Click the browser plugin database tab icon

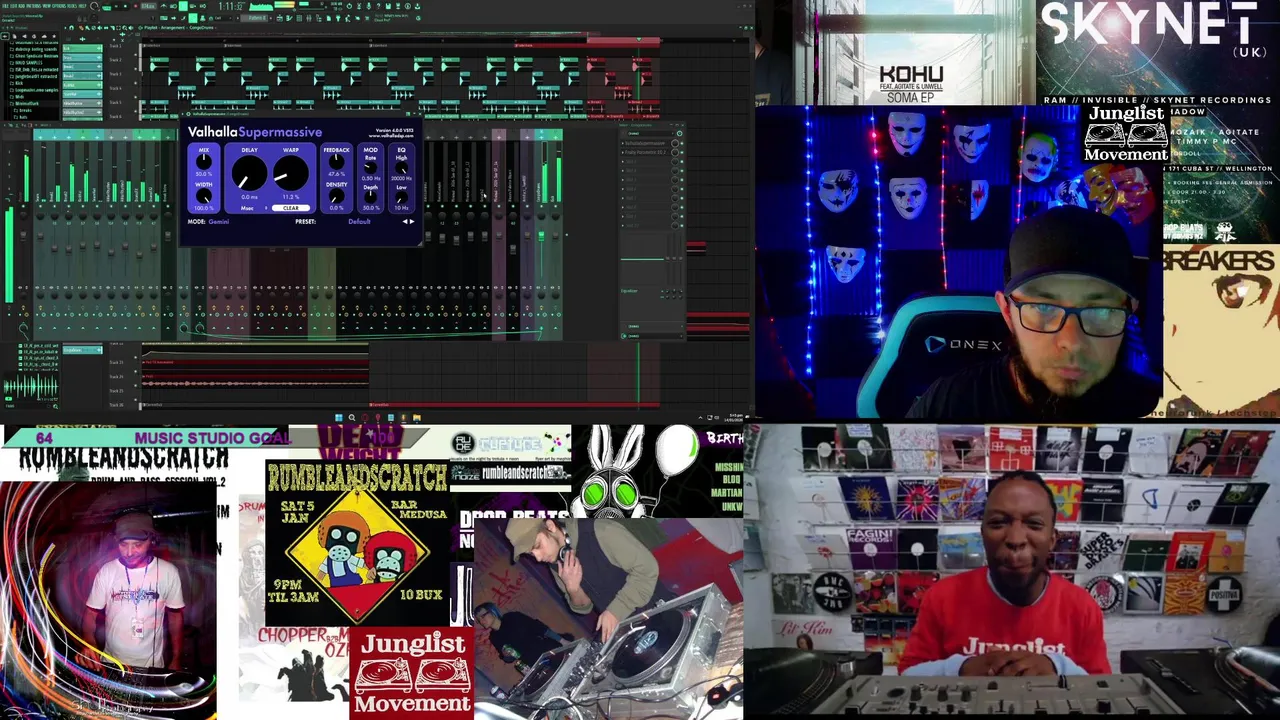tap(34, 36)
